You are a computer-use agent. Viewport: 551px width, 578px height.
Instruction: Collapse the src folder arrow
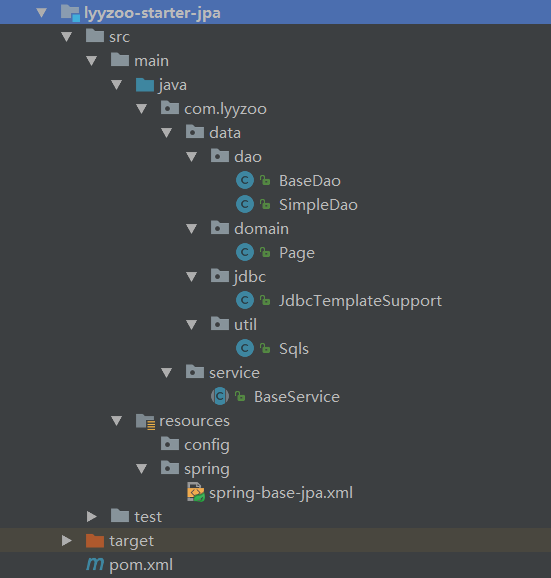tap(67, 37)
